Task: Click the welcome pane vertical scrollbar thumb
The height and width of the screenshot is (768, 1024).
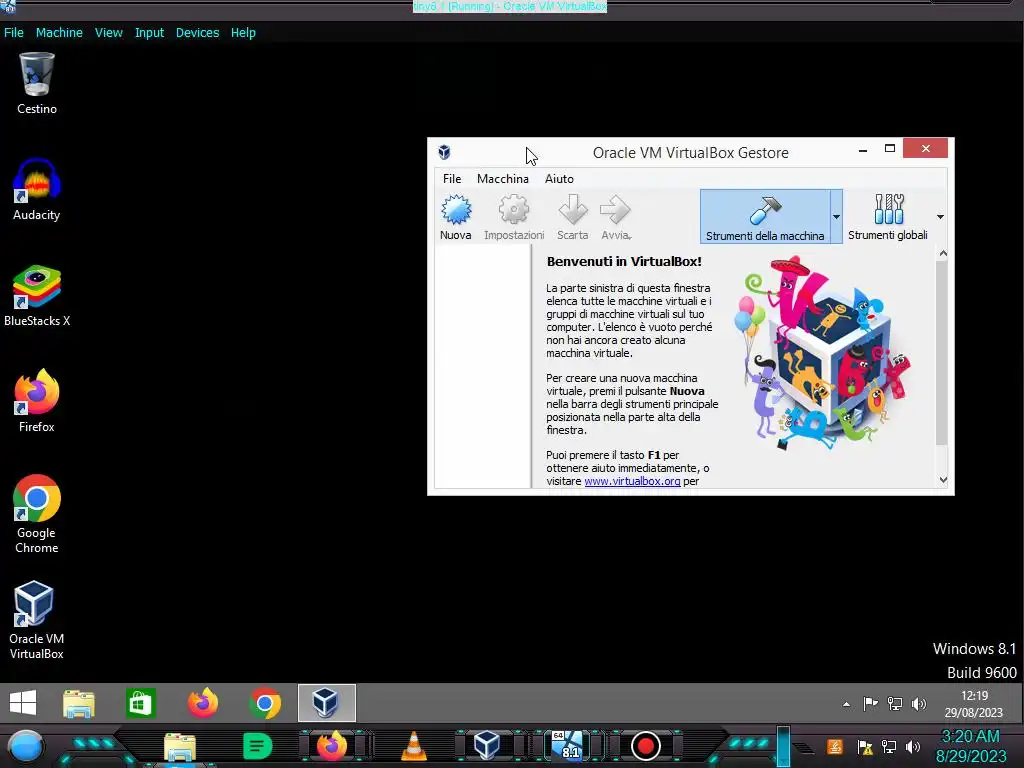Action: click(x=942, y=353)
